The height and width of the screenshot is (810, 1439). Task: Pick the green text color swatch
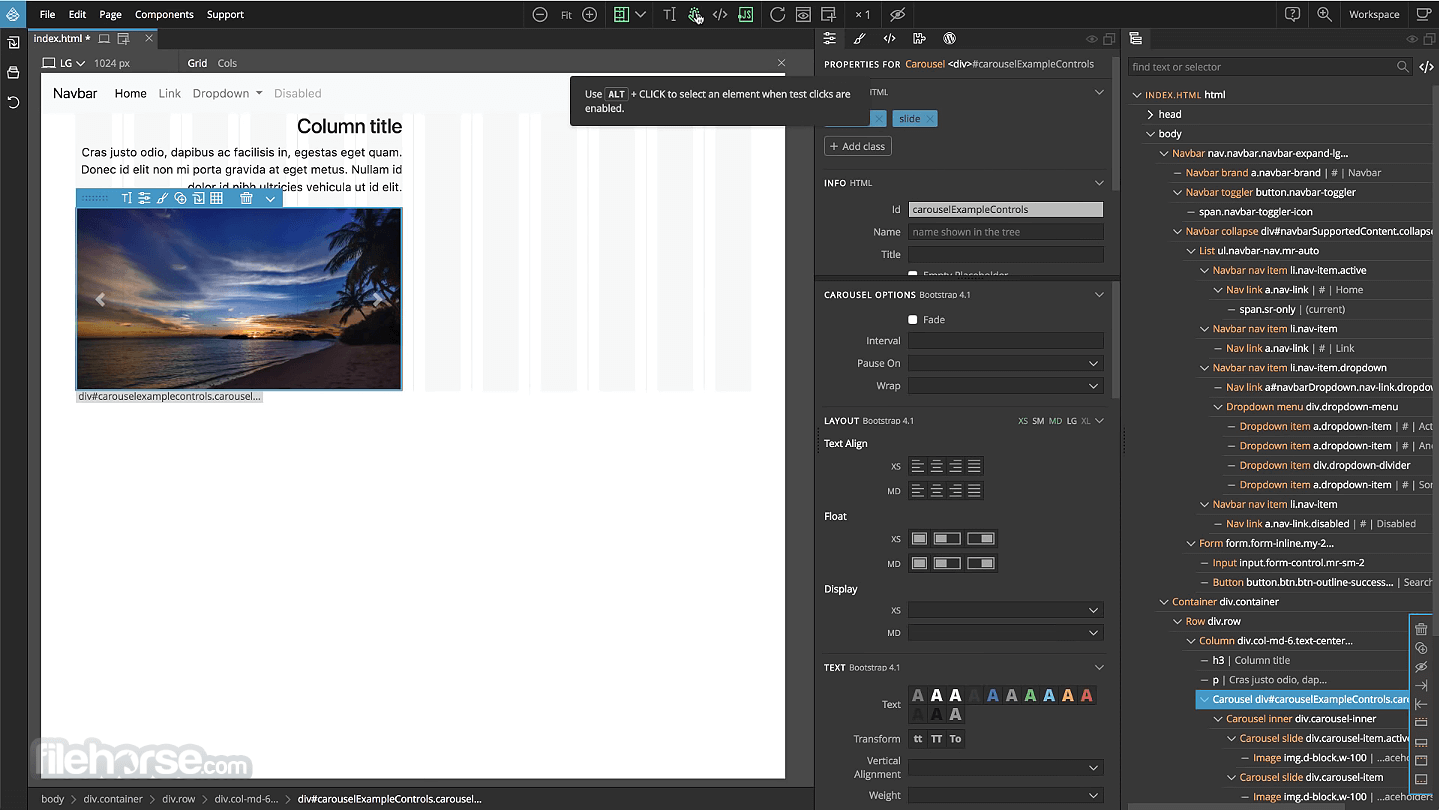(x=1030, y=695)
